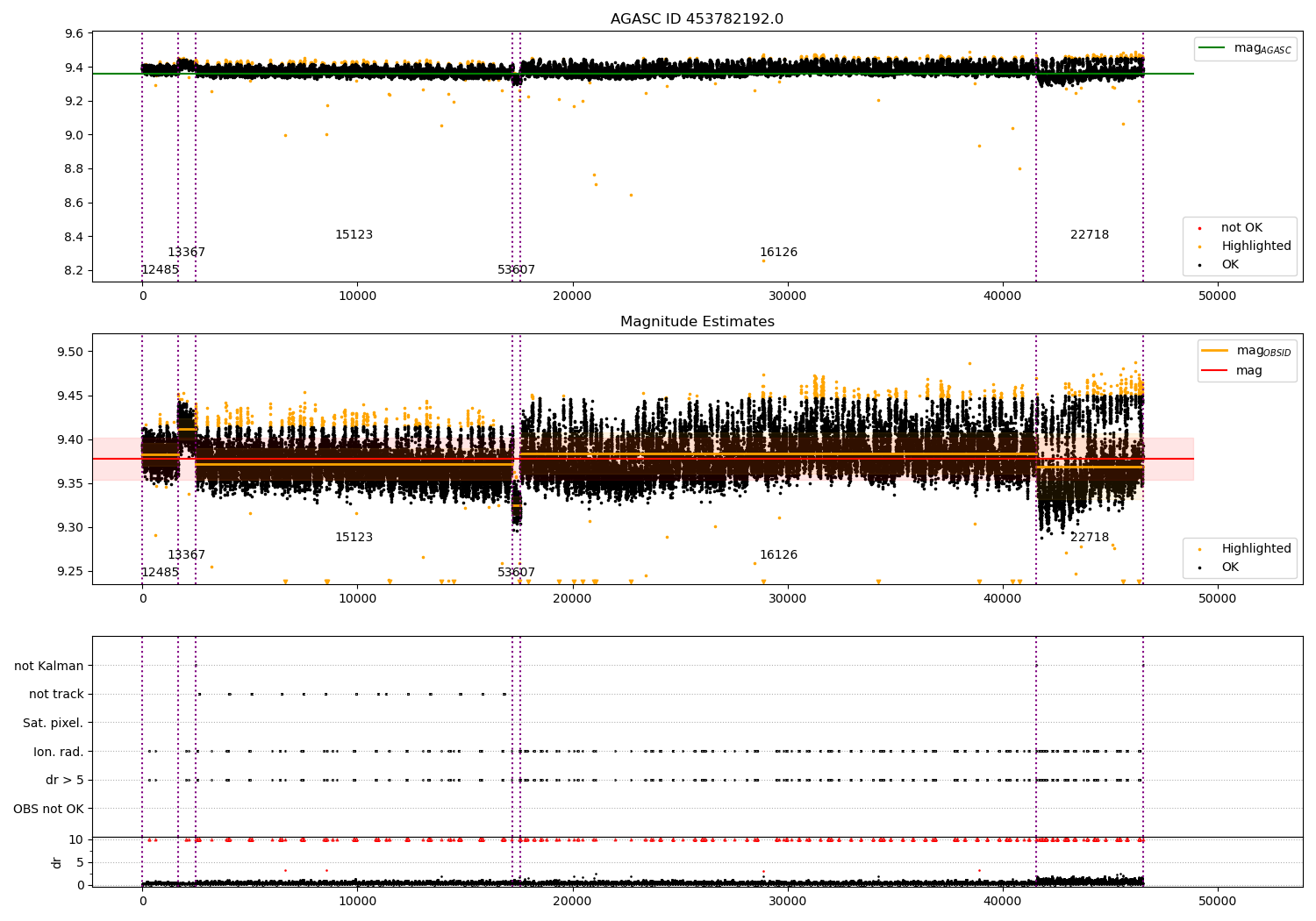Image resolution: width=1316 pixels, height=921 pixels.
Task: Click the 'dr > 5' row label
Action: tap(64, 781)
